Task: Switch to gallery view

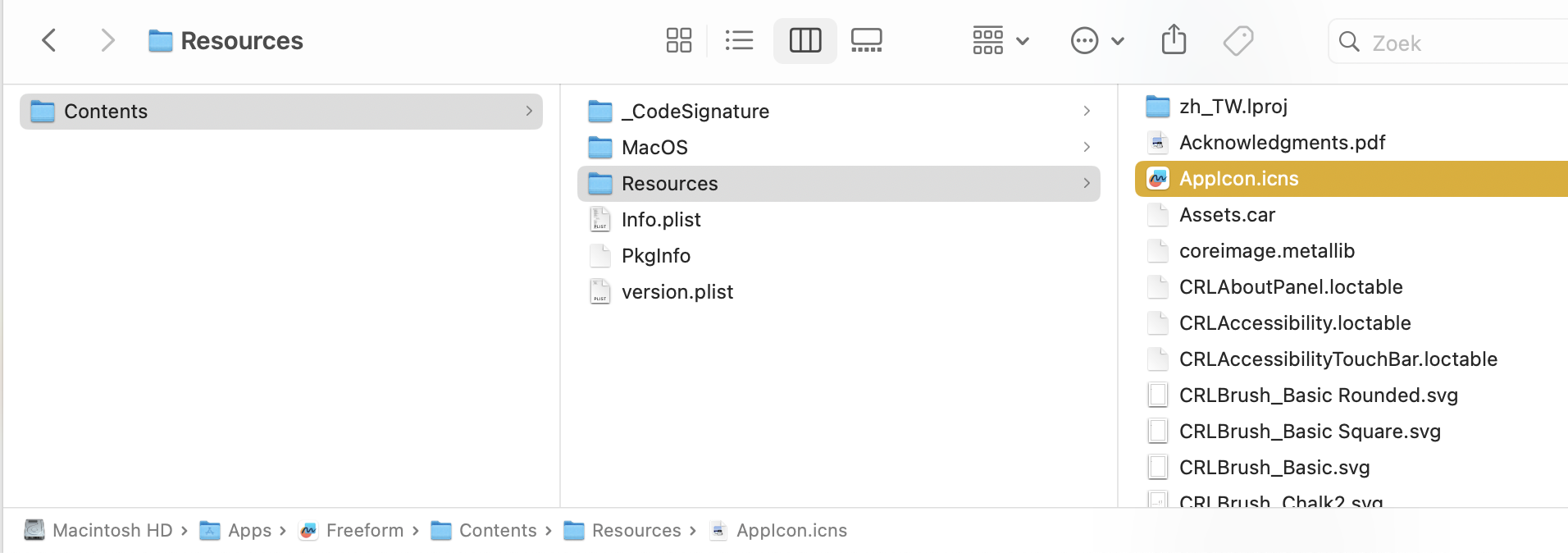Action: click(x=866, y=40)
